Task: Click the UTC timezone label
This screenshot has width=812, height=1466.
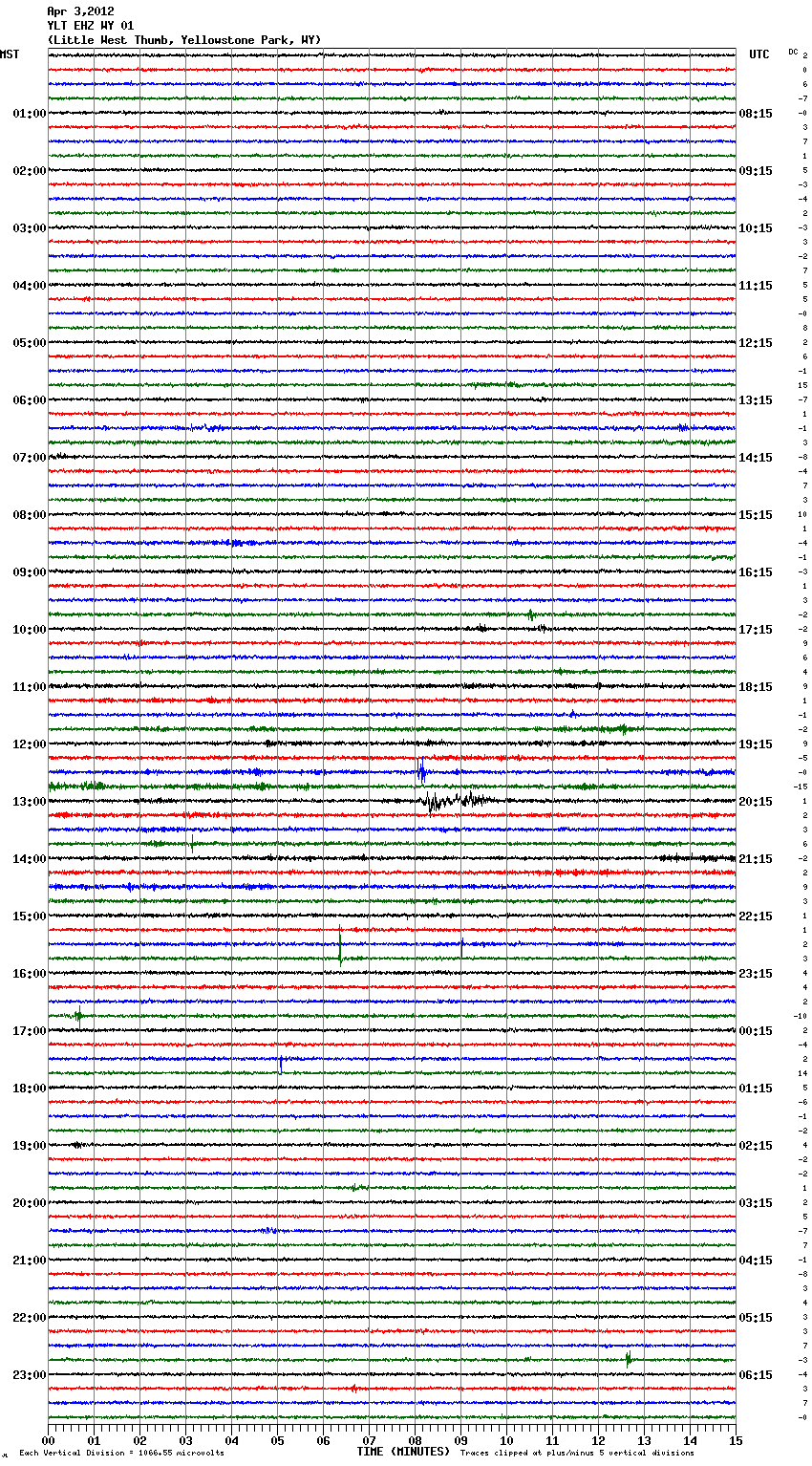Action: coord(759,54)
